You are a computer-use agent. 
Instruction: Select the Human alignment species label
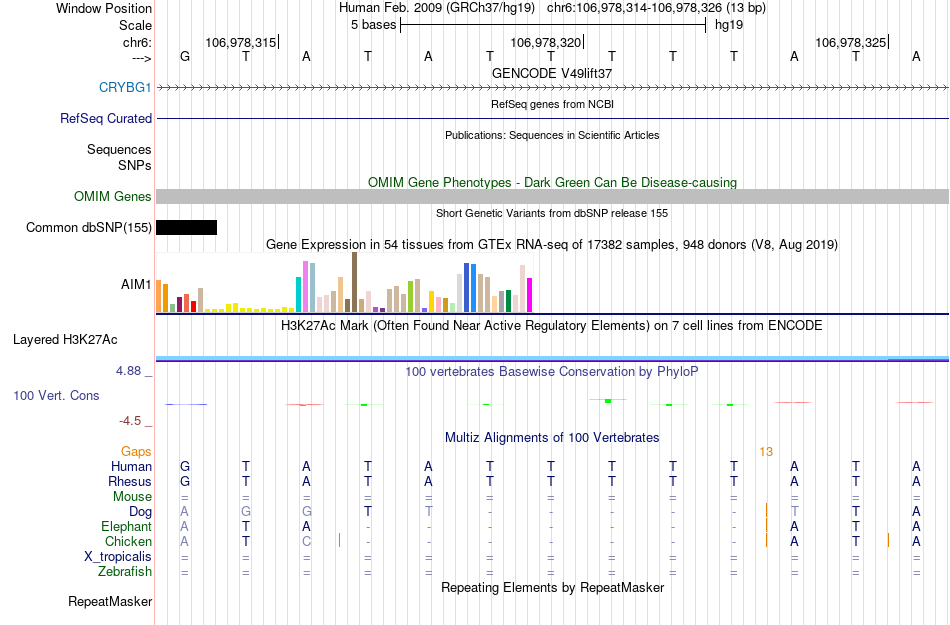coord(131,466)
